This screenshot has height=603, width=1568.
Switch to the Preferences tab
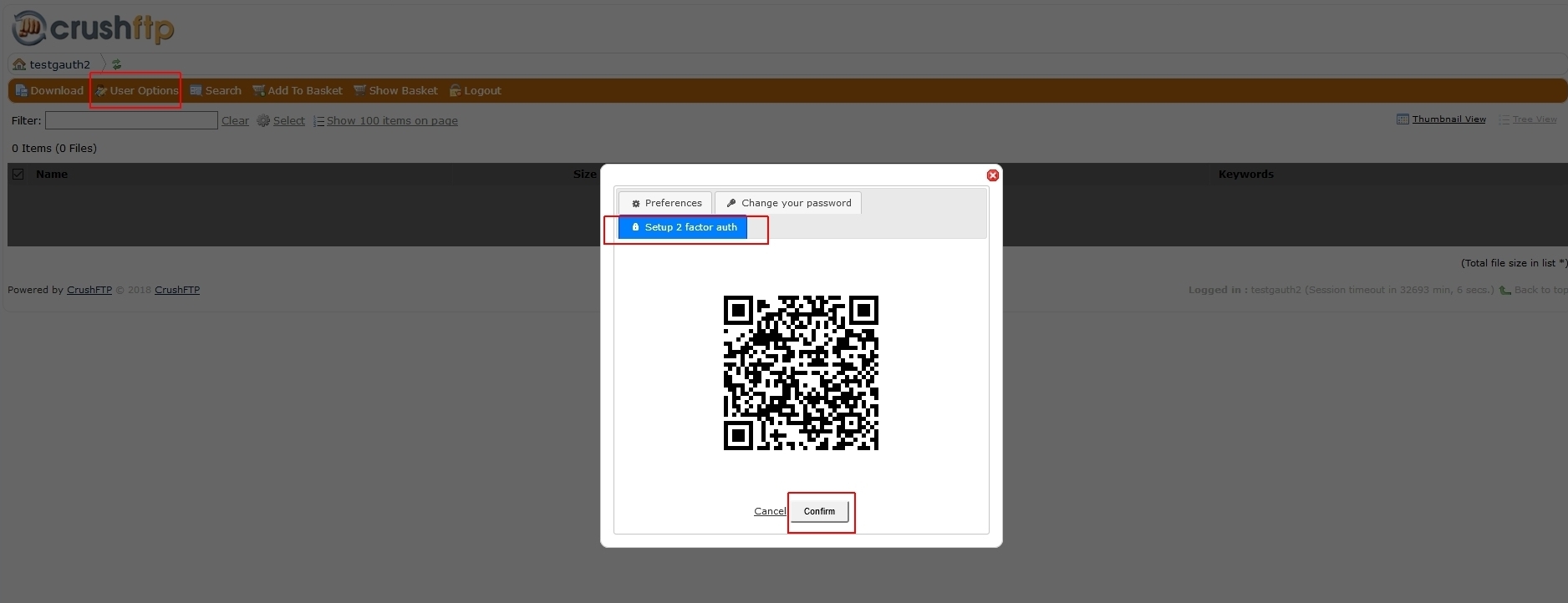point(665,203)
